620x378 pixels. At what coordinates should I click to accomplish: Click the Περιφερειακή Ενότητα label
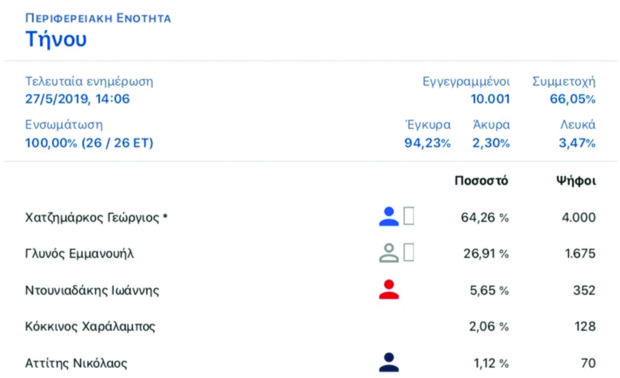click(98, 18)
